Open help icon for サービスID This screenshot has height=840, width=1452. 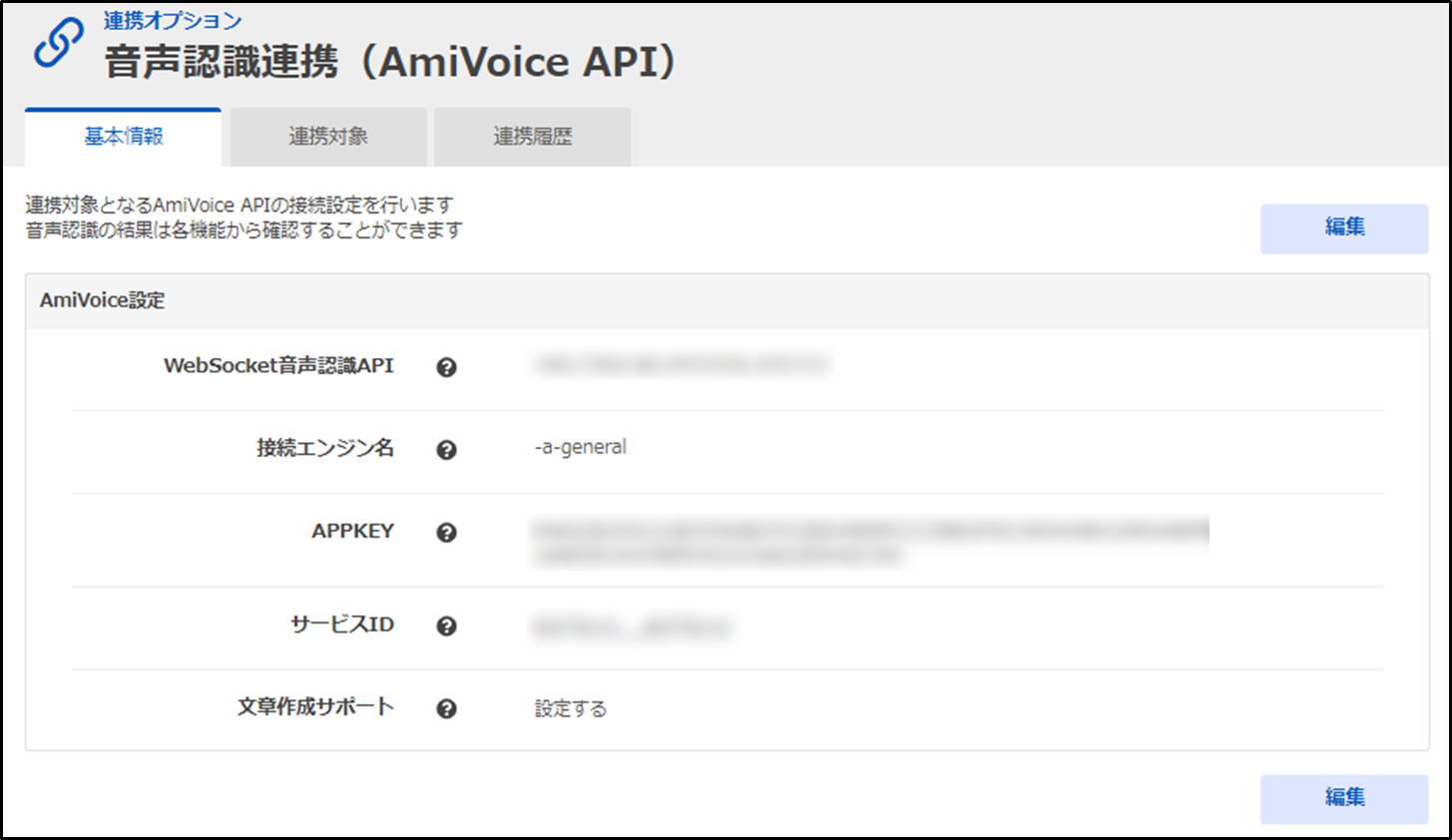(446, 627)
